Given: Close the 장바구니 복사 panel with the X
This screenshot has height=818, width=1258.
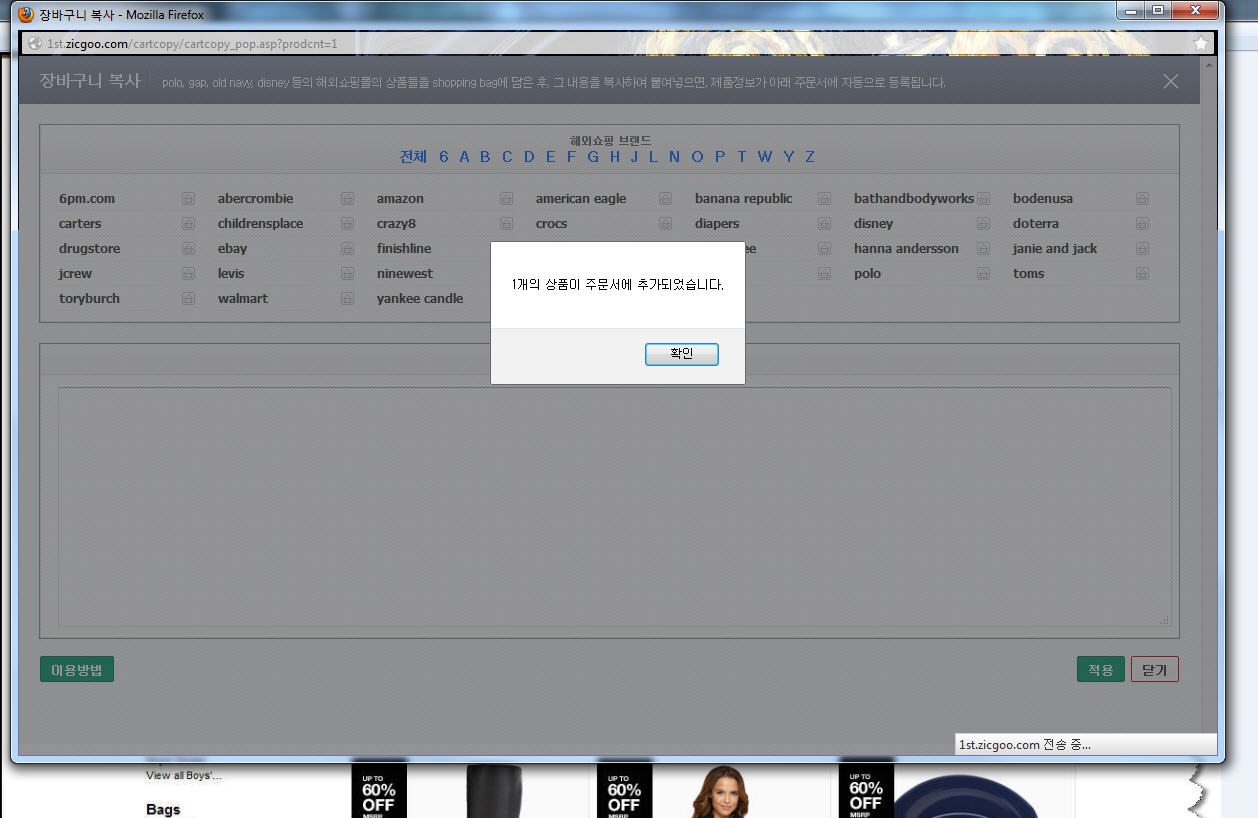Looking at the screenshot, I should [1171, 81].
